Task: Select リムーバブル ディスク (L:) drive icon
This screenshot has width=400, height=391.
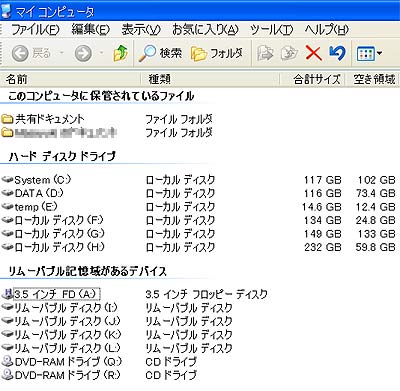Action: pyautogui.click(x=7, y=348)
